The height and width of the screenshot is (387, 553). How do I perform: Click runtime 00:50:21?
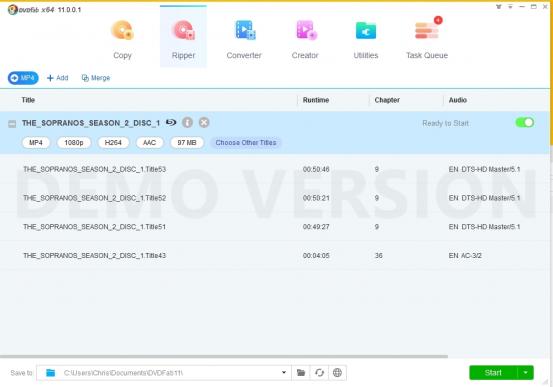tap(316, 198)
